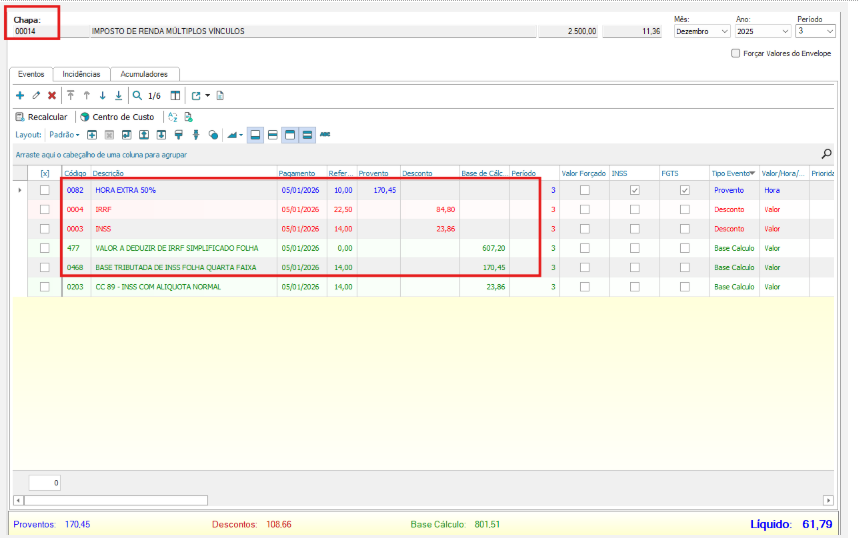This screenshot has width=859, height=538.
Task: Open the Período dropdown showing 3
Action: pos(829,31)
